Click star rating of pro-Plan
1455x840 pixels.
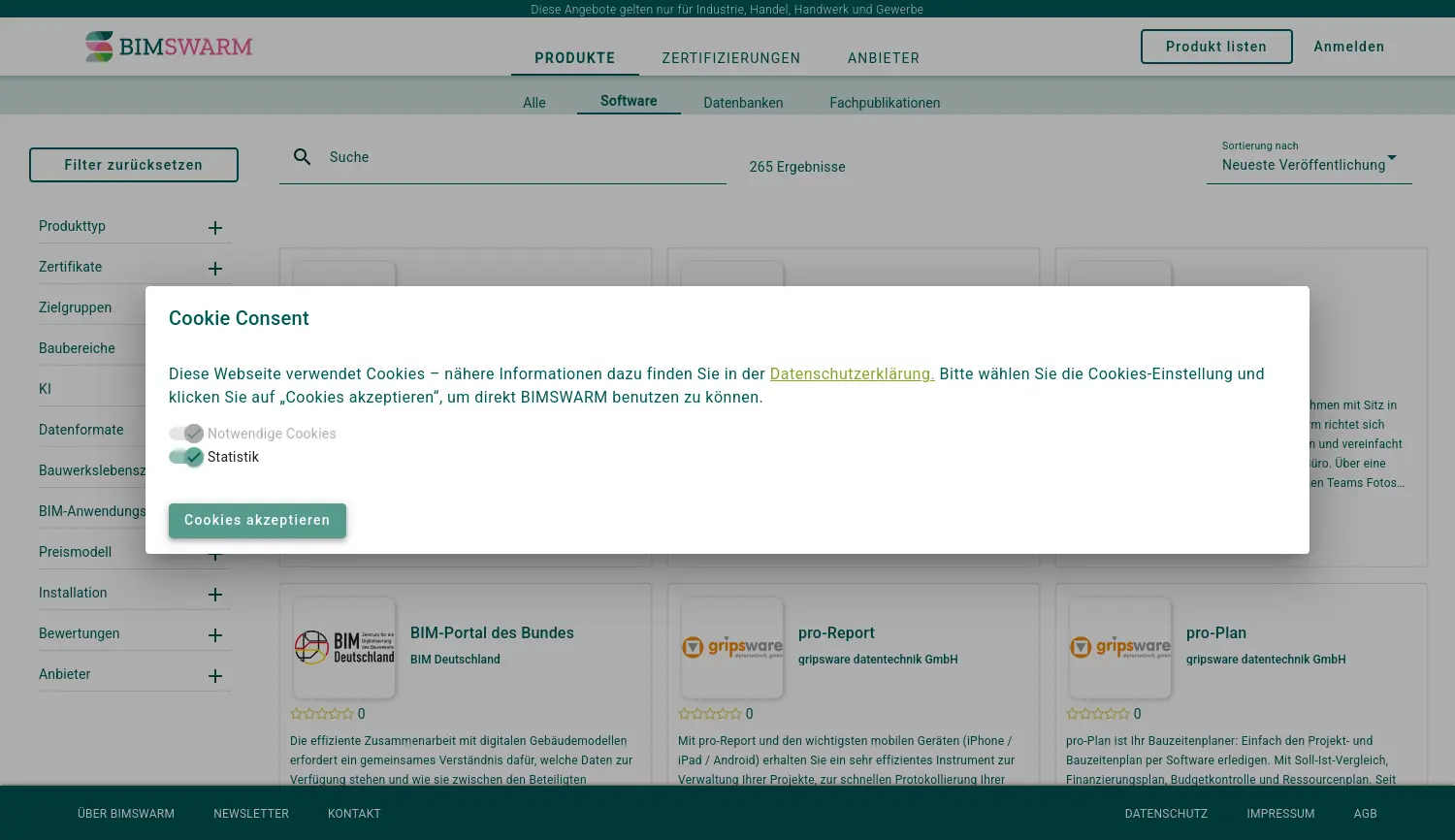[x=1098, y=714]
